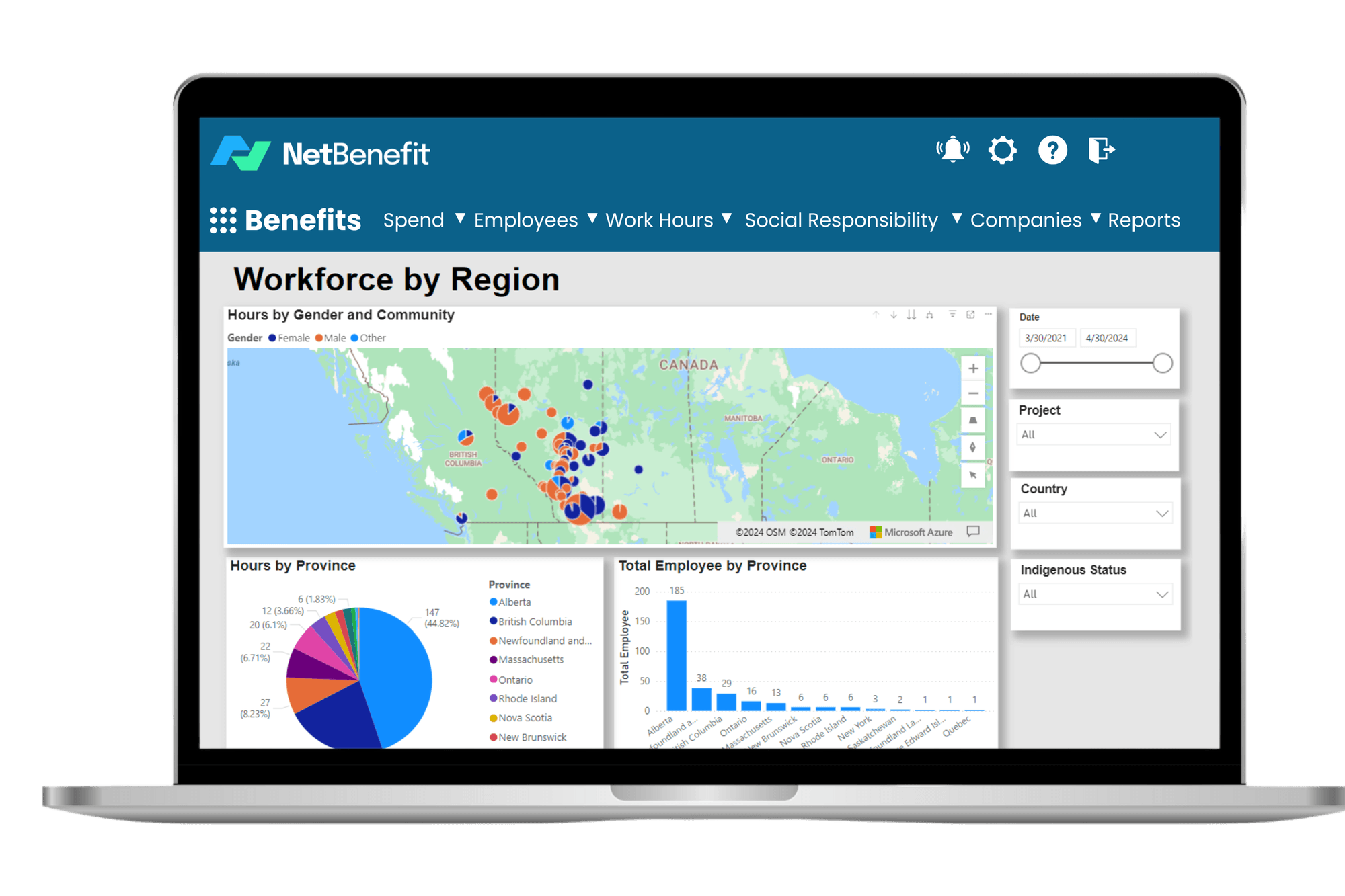The height and width of the screenshot is (896, 1345).
Task: Click the drill down arrow on the map visual
Action: tap(893, 313)
